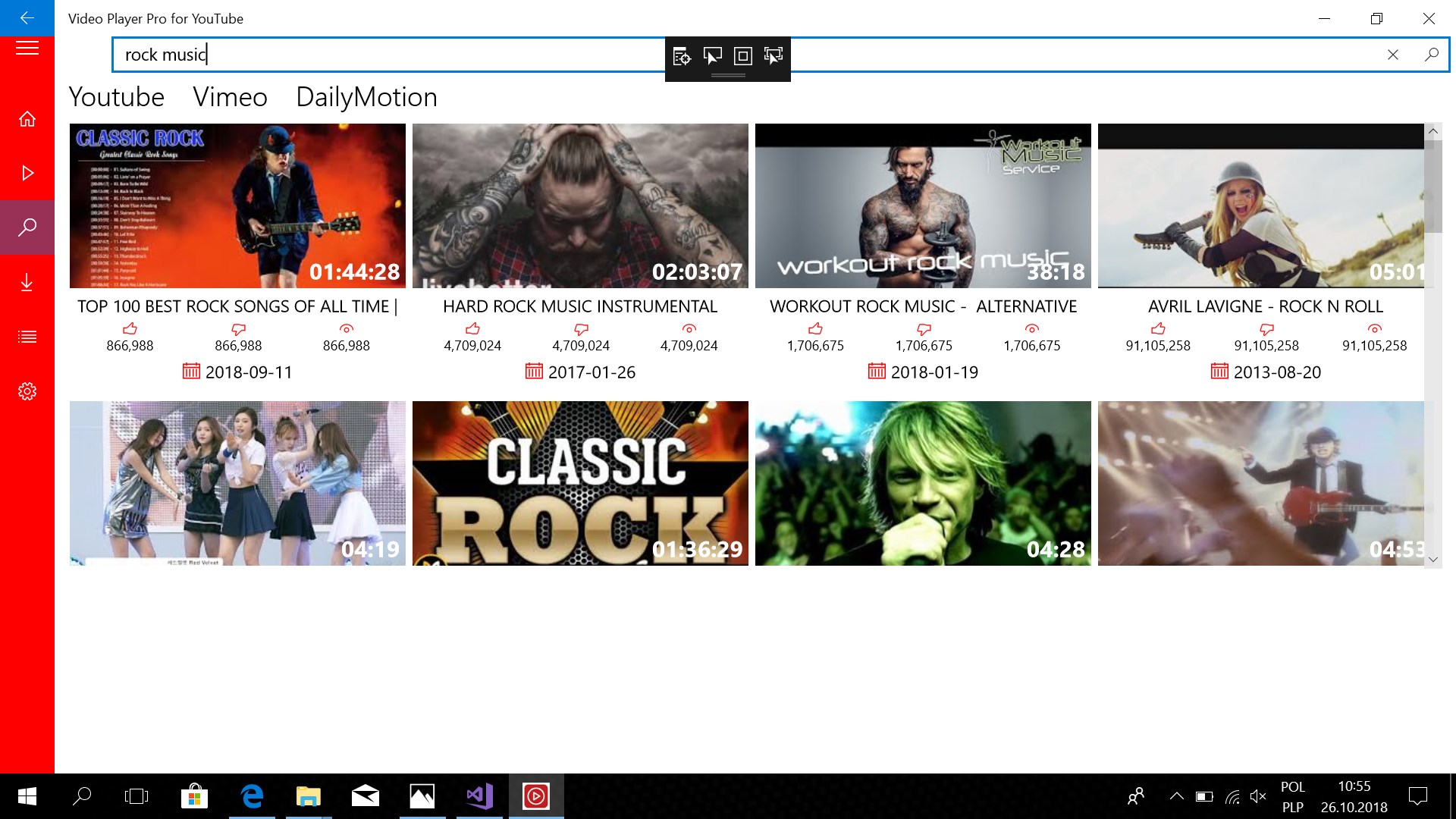Click the first icon in floating capture toolbar
Image resolution: width=1456 pixels, height=819 pixels.
[682, 55]
